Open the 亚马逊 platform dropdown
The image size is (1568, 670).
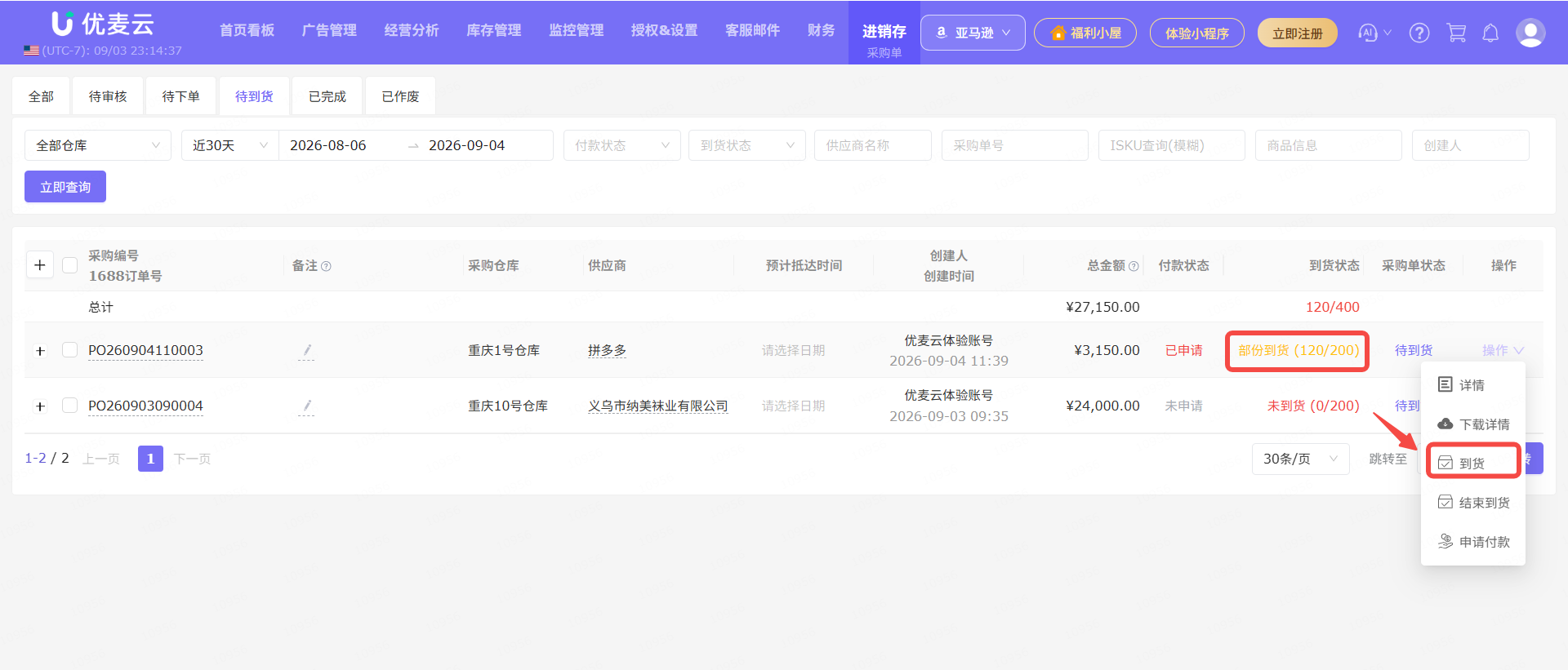pos(973,33)
